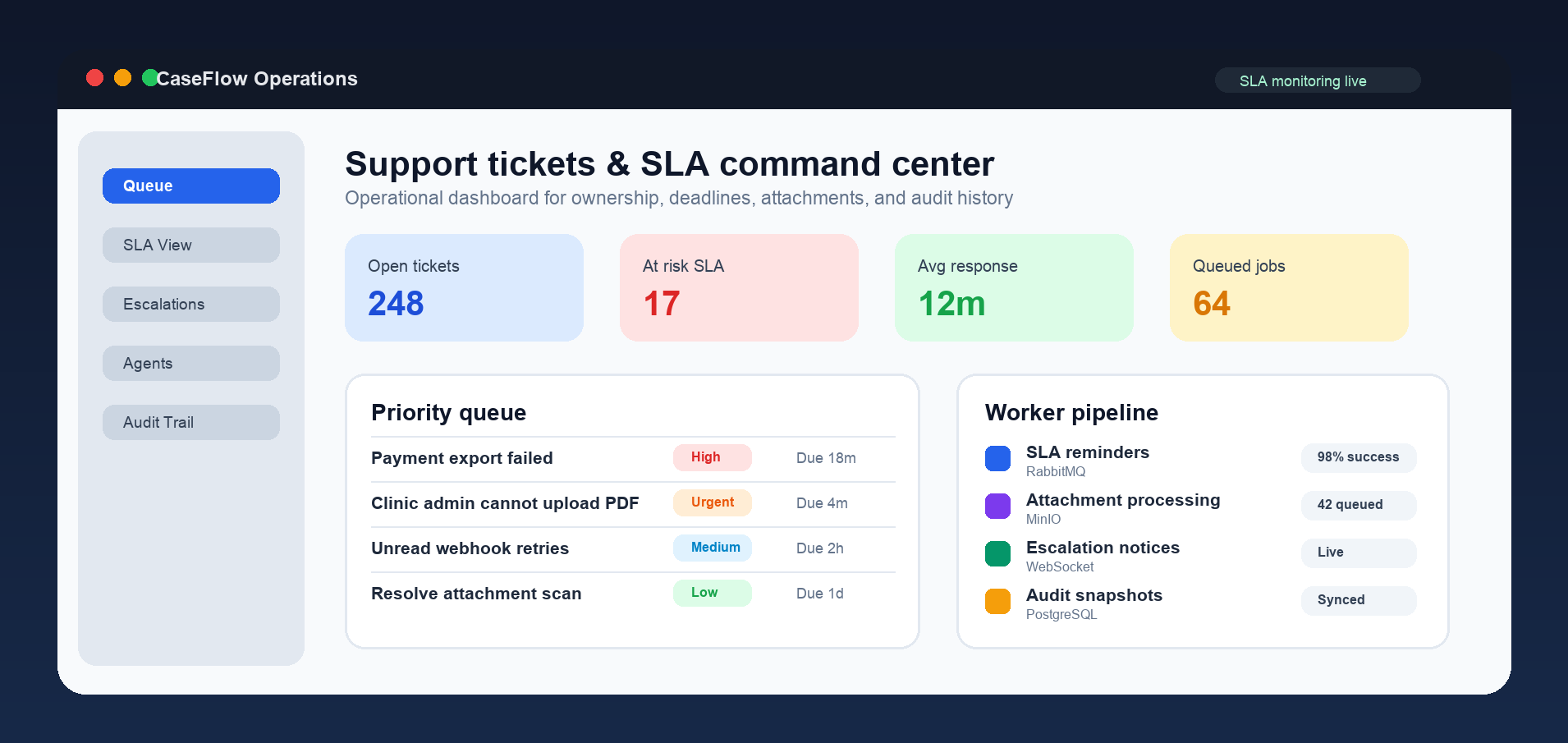Click the Worker pipeline heading
The width and height of the screenshot is (1568, 743).
pos(1071,412)
